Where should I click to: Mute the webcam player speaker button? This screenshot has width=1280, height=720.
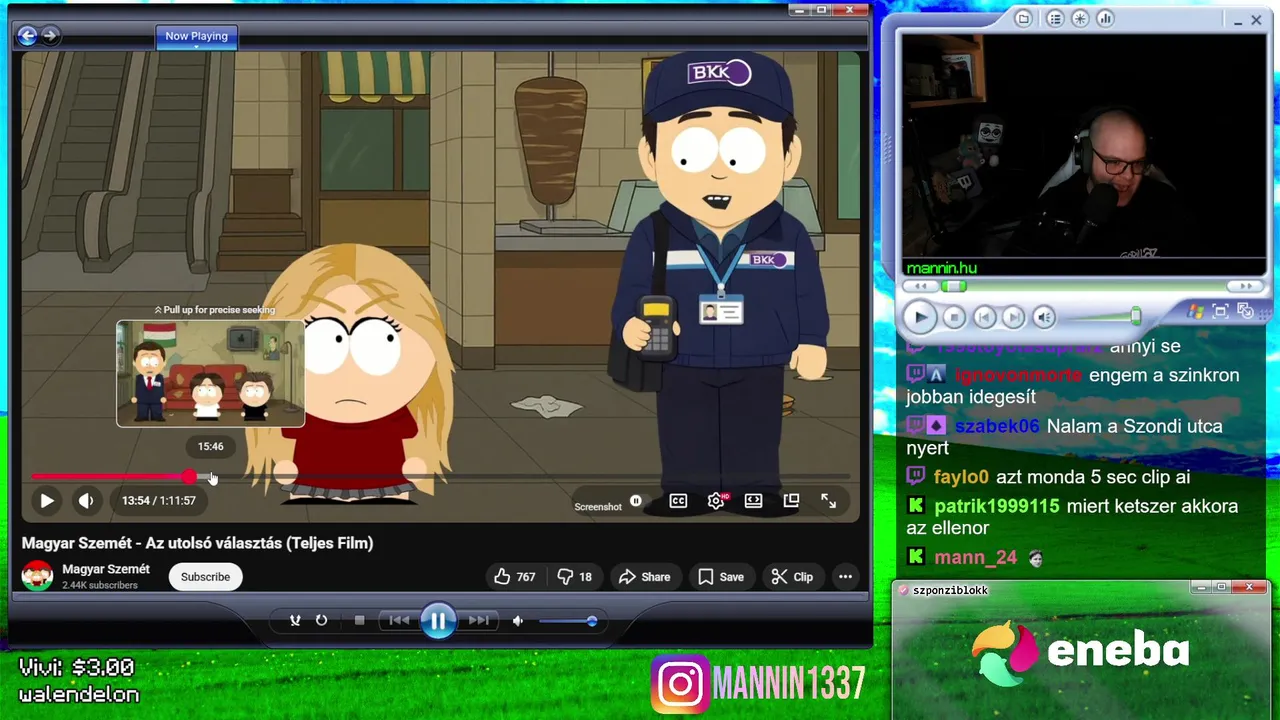tap(1044, 317)
